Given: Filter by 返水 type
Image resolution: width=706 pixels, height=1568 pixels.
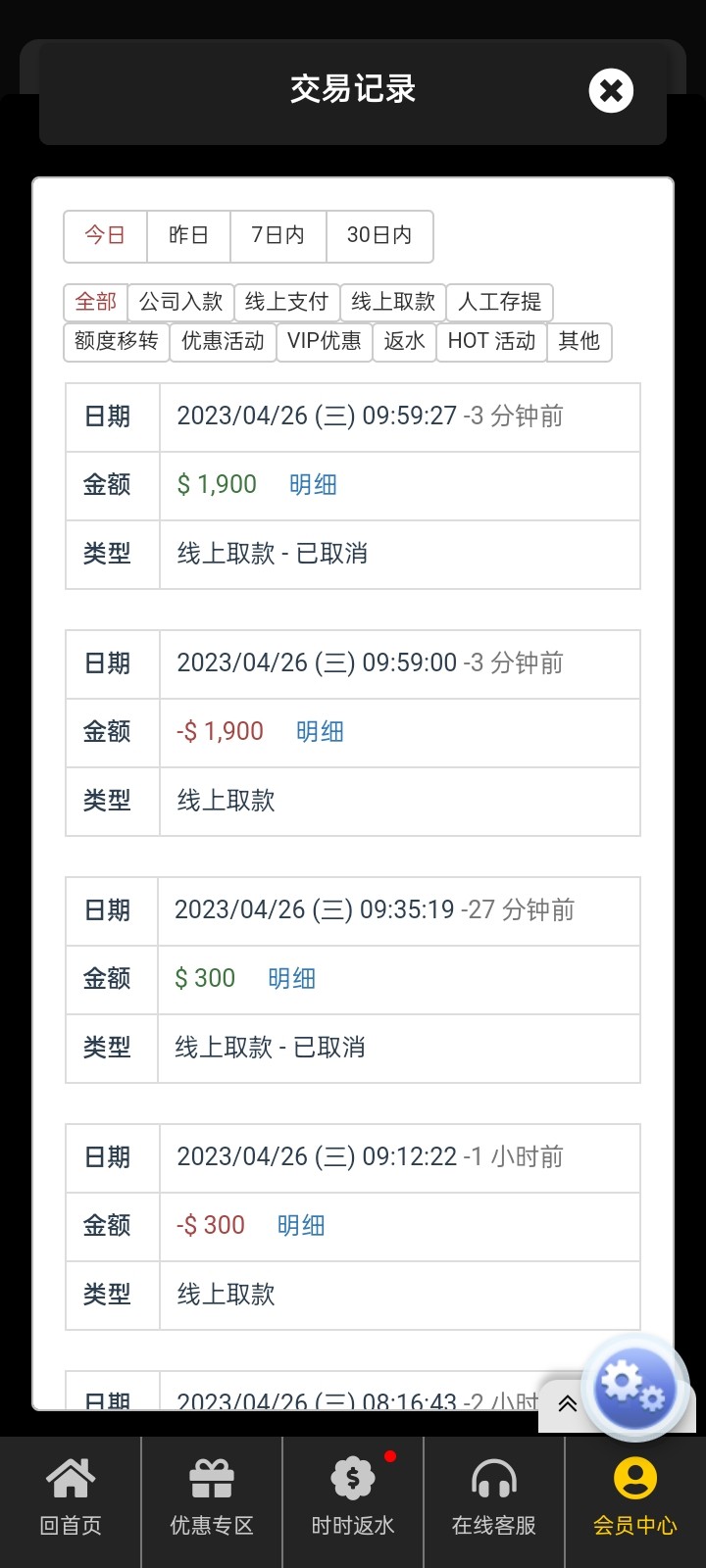Looking at the screenshot, I should tap(404, 342).
